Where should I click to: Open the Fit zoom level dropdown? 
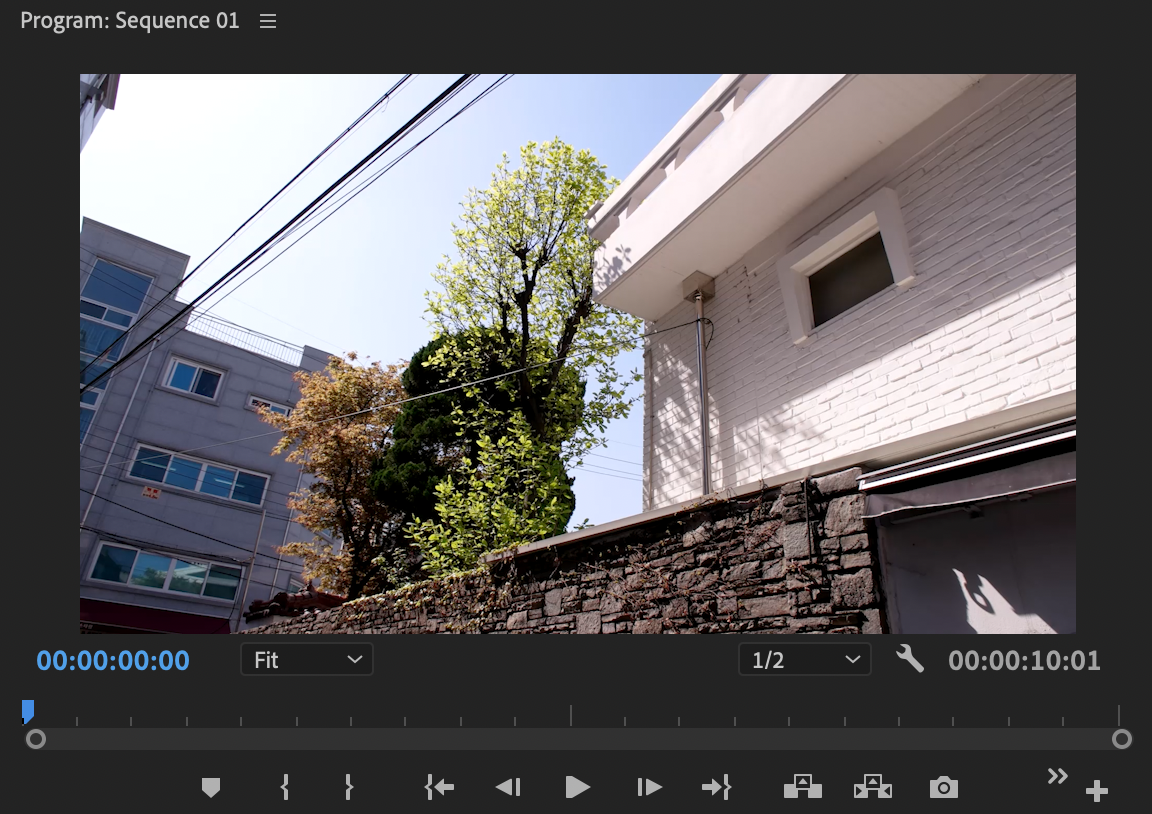coord(307,660)
